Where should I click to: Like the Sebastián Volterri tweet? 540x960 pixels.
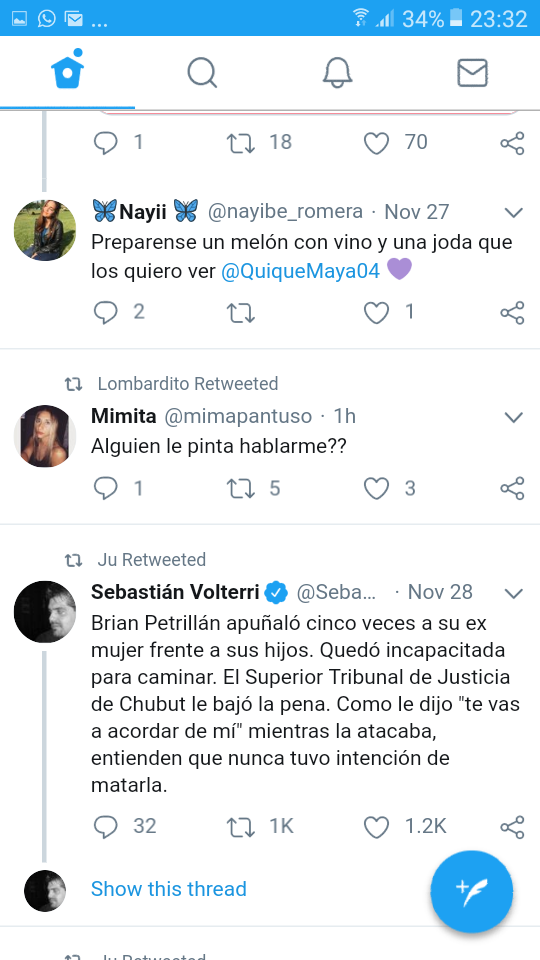click(377, 827)
